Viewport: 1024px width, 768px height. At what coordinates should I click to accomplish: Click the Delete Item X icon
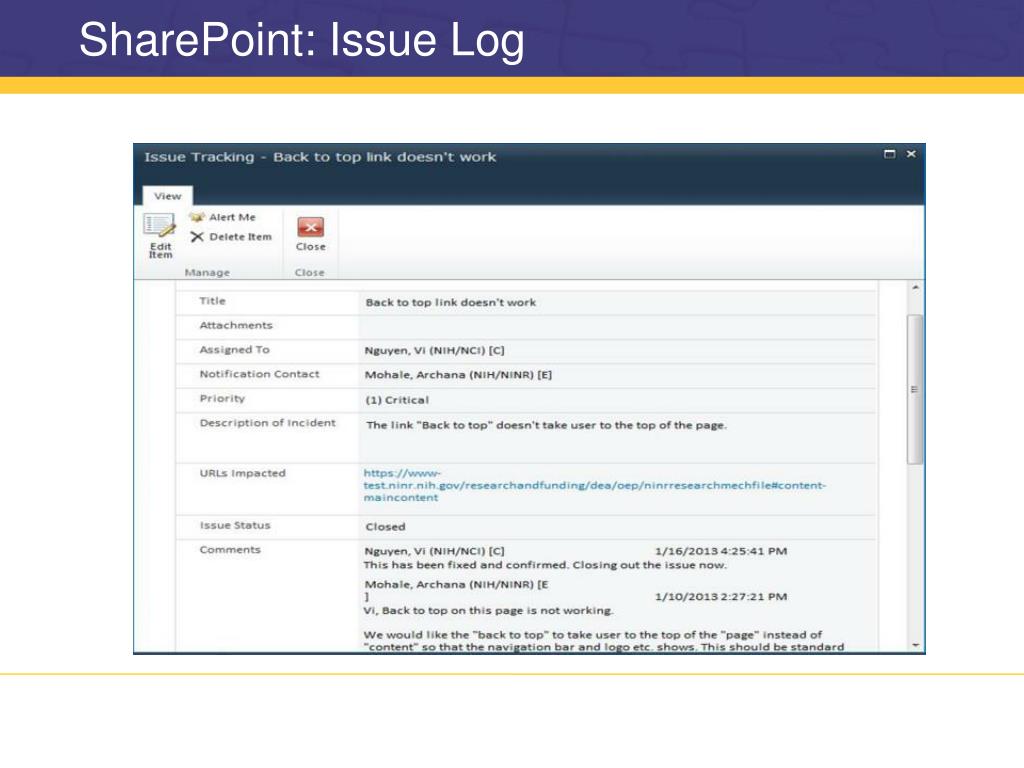click(x=197, y=236)
